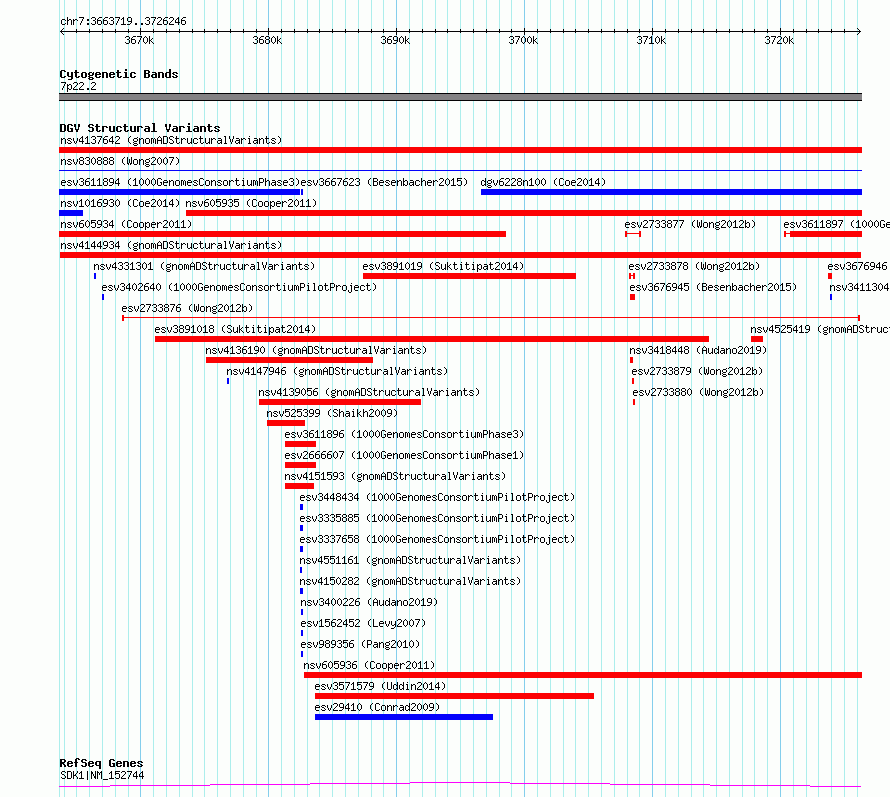
Task: Click the blue bar under dgv6228n100
Action: [x=671, y=192]
